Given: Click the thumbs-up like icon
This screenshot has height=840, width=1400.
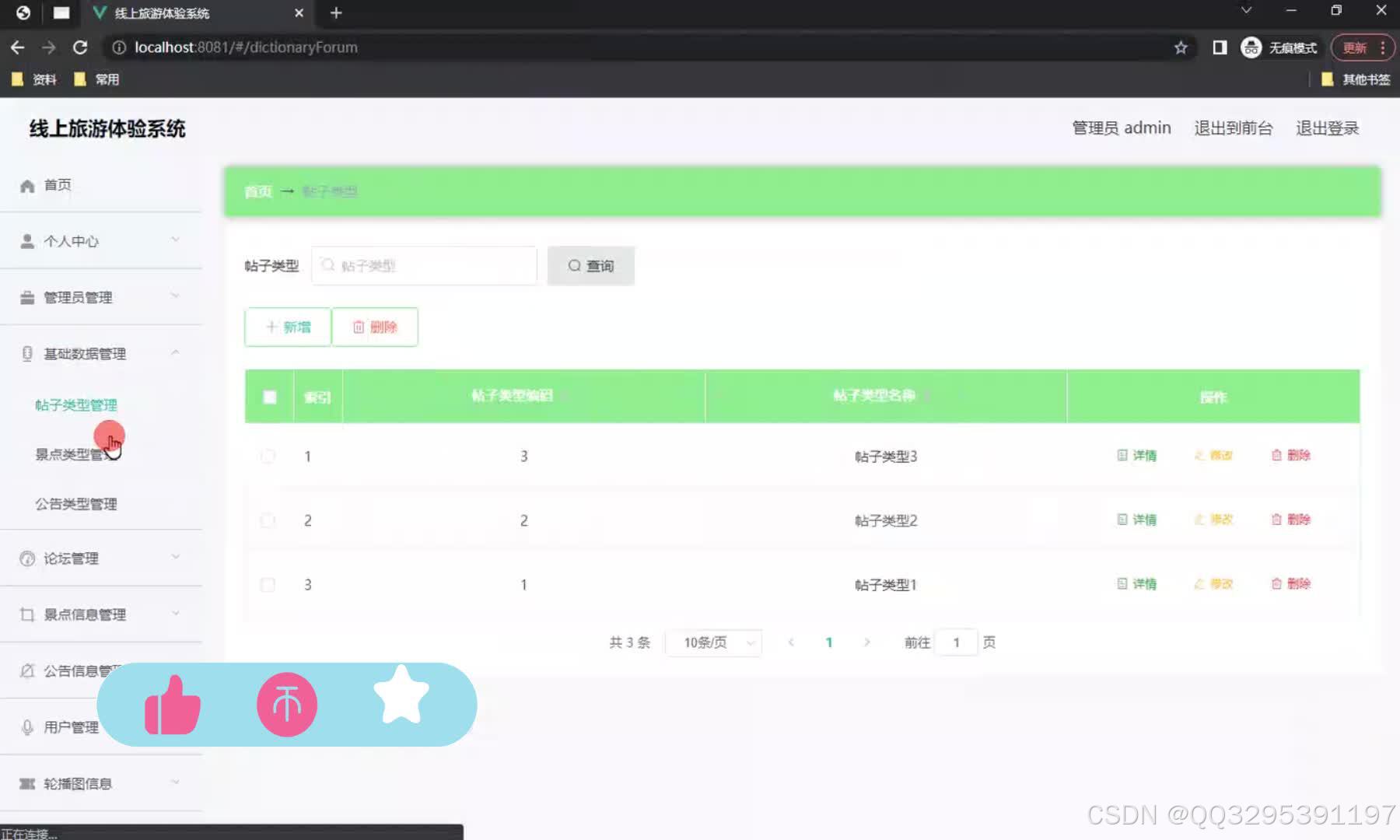Looking at the screenshot, I should click(x=173, y=705).
